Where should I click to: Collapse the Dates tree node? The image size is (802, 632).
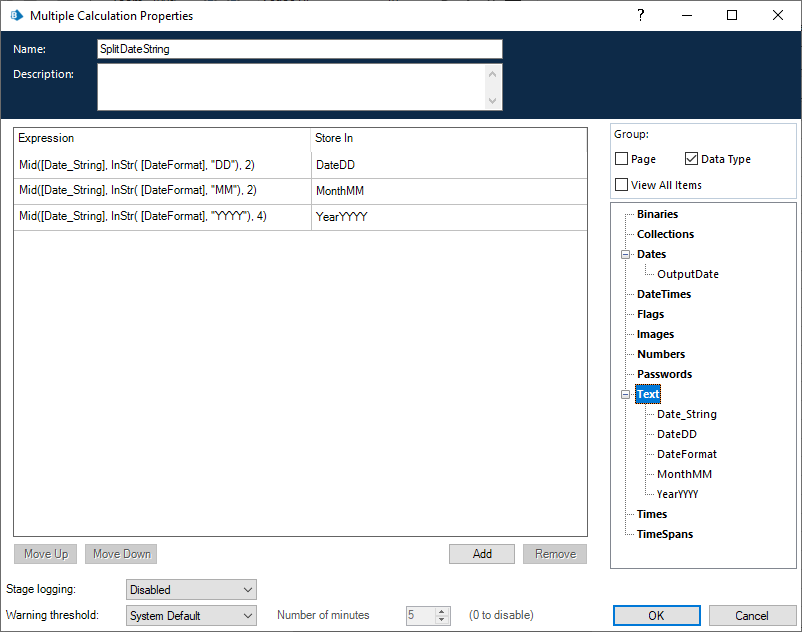coord(626,254)
